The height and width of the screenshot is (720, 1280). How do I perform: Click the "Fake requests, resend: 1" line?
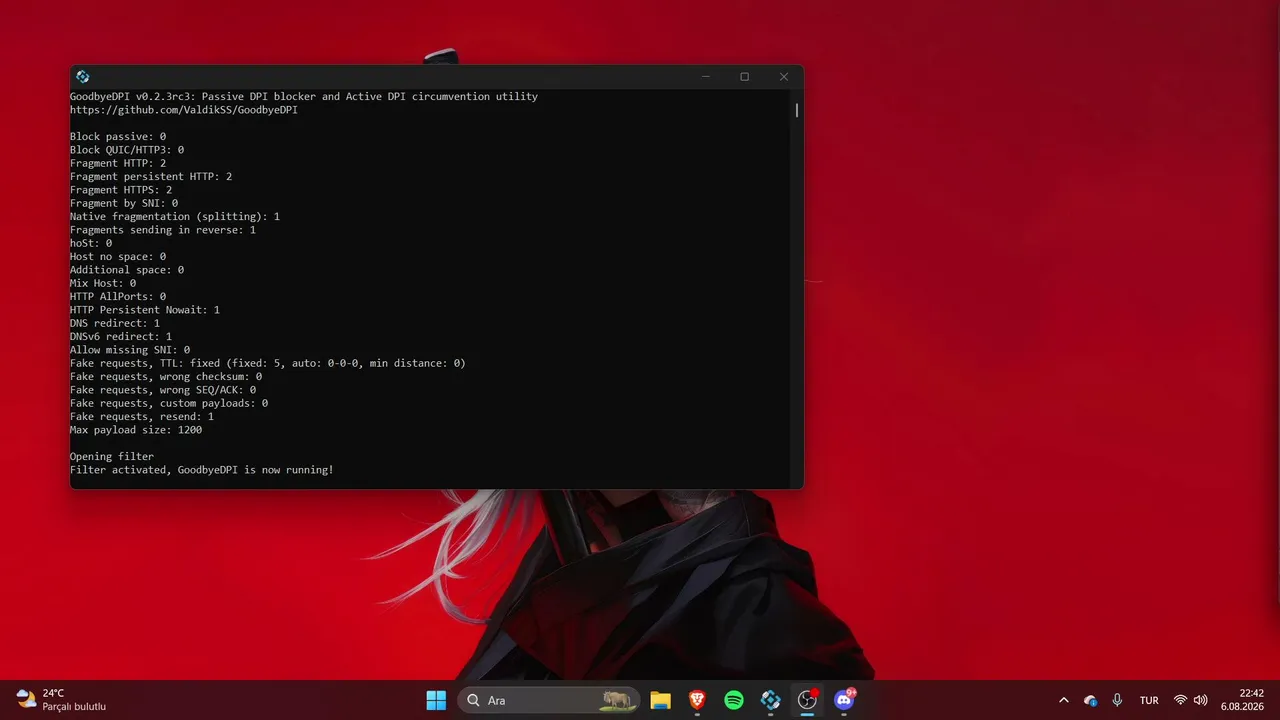[142, 417]
